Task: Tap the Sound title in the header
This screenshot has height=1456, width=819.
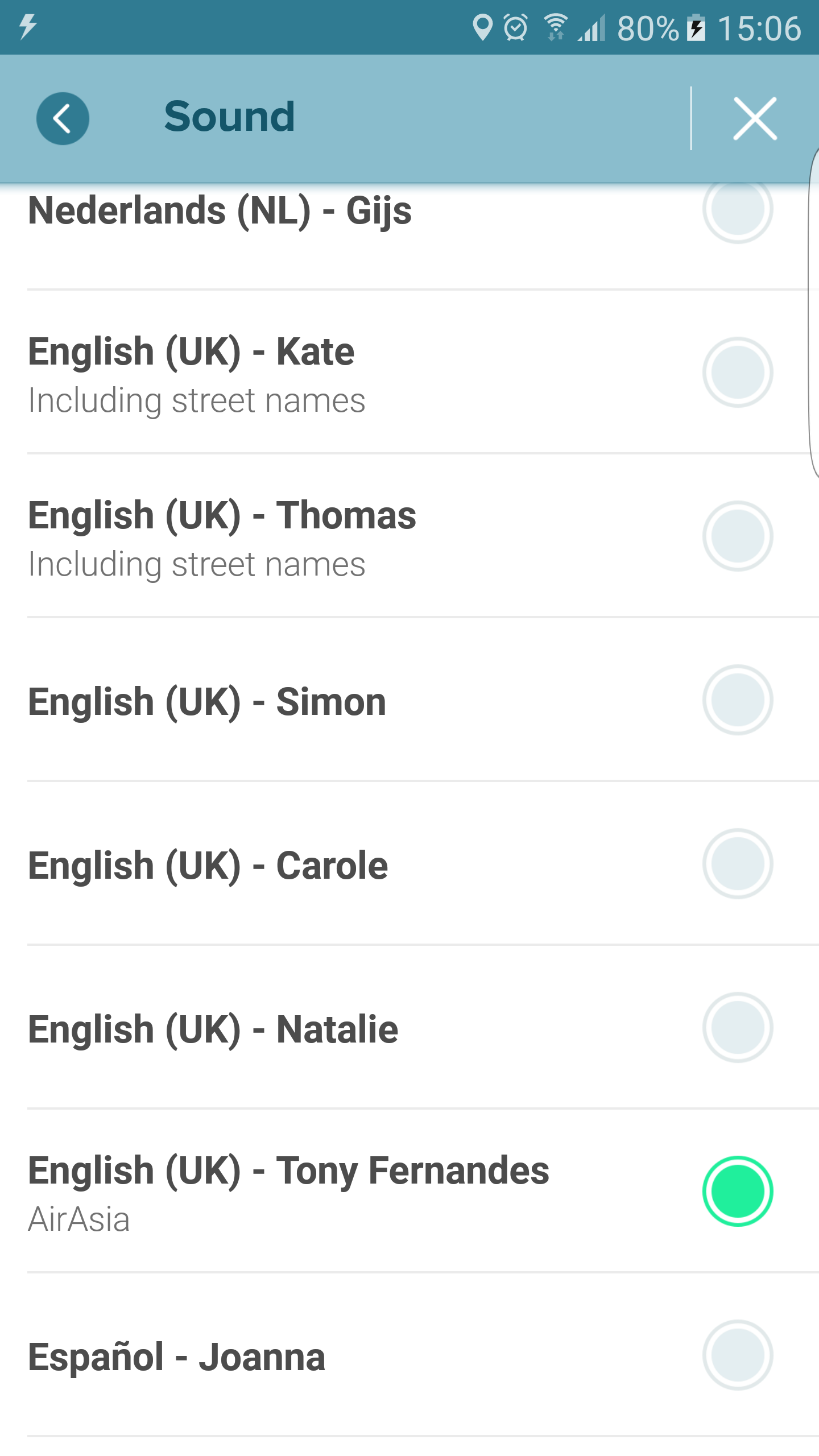Action: [x=229, y=117]
